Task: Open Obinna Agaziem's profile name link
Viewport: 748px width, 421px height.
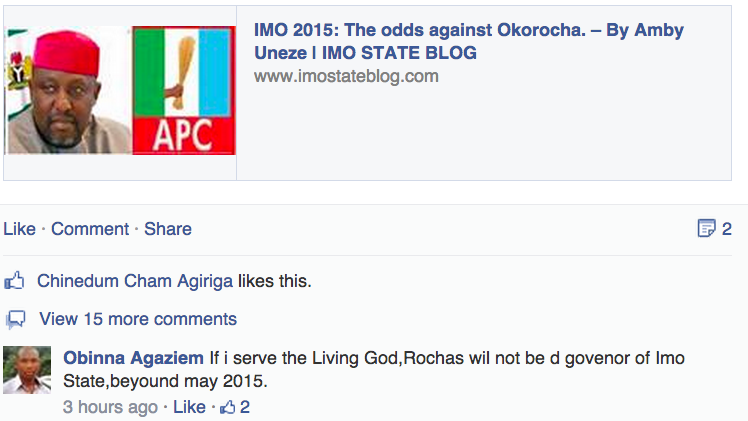Action: pos(133,358)
